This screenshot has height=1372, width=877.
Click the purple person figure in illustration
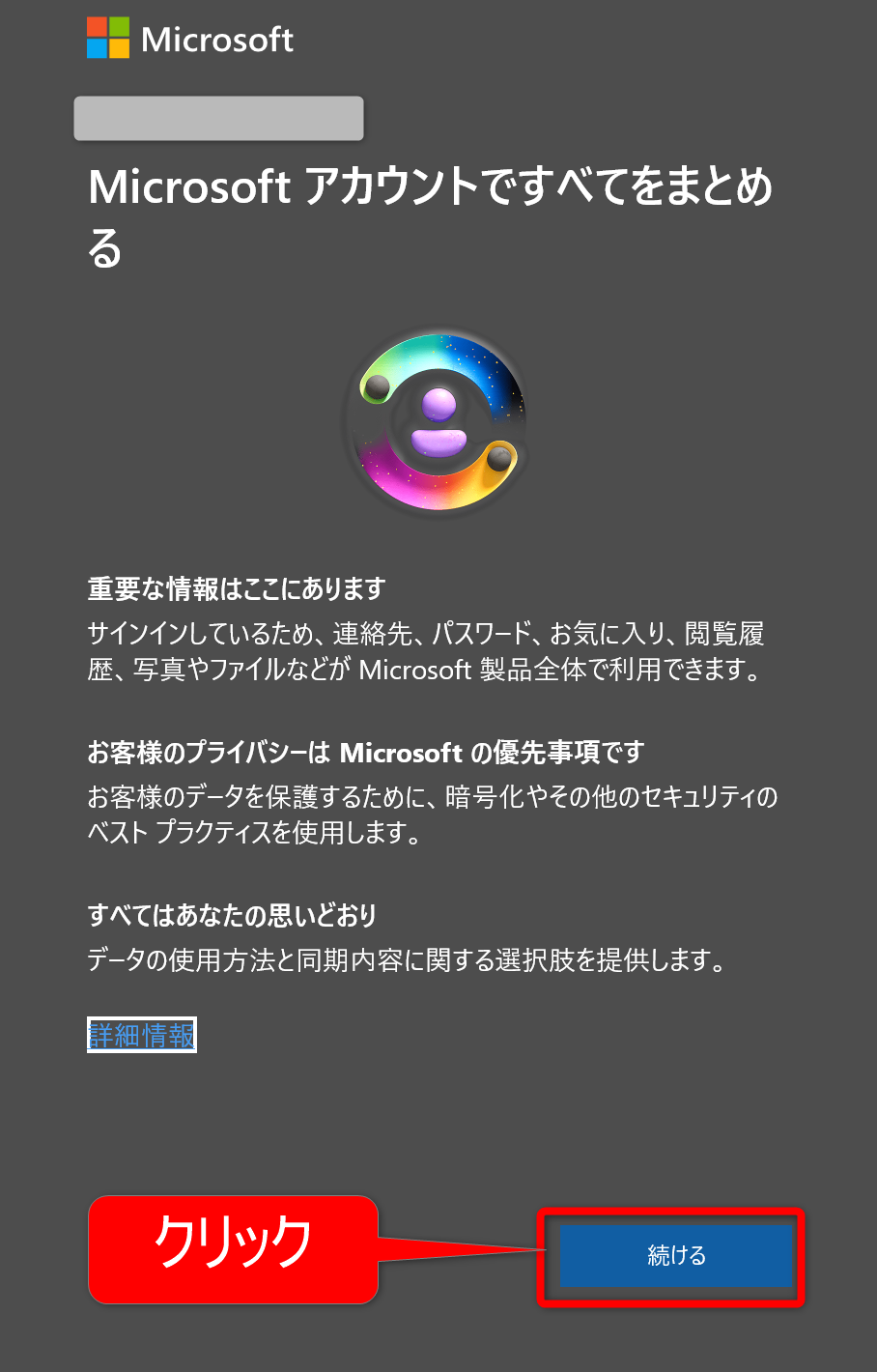coord(439,422)
